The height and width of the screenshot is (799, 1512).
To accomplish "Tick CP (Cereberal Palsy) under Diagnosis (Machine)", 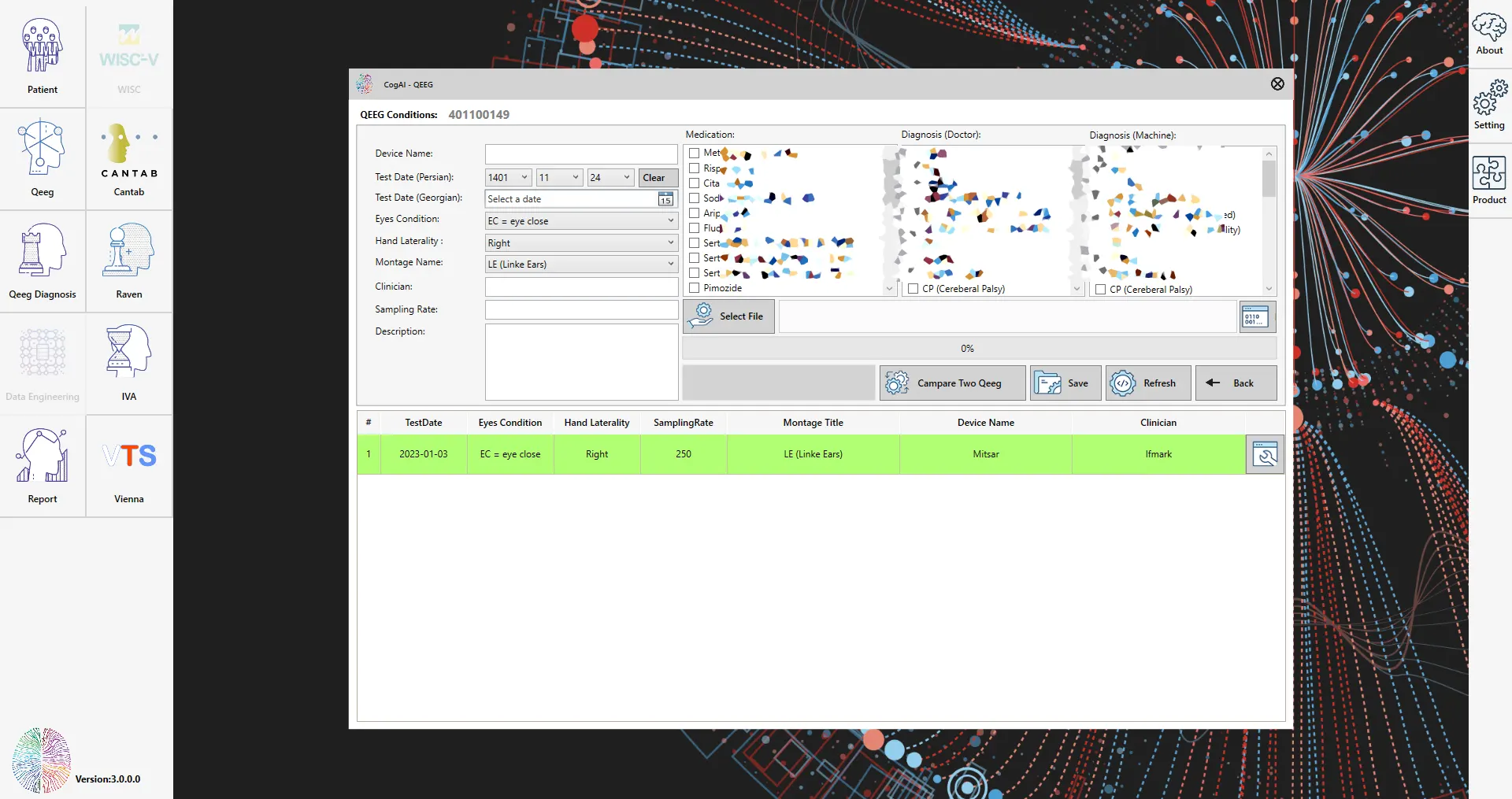I will 1101,290.
